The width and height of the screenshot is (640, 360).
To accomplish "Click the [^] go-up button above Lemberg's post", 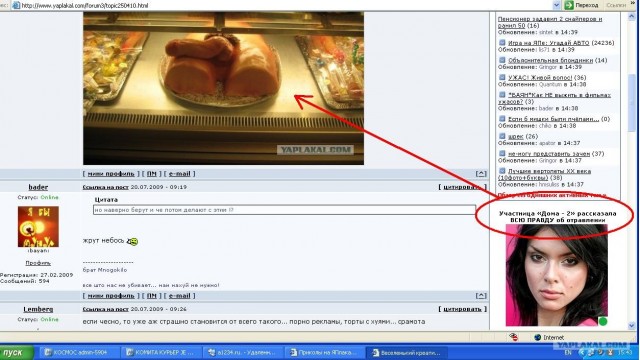I will 481,296.
